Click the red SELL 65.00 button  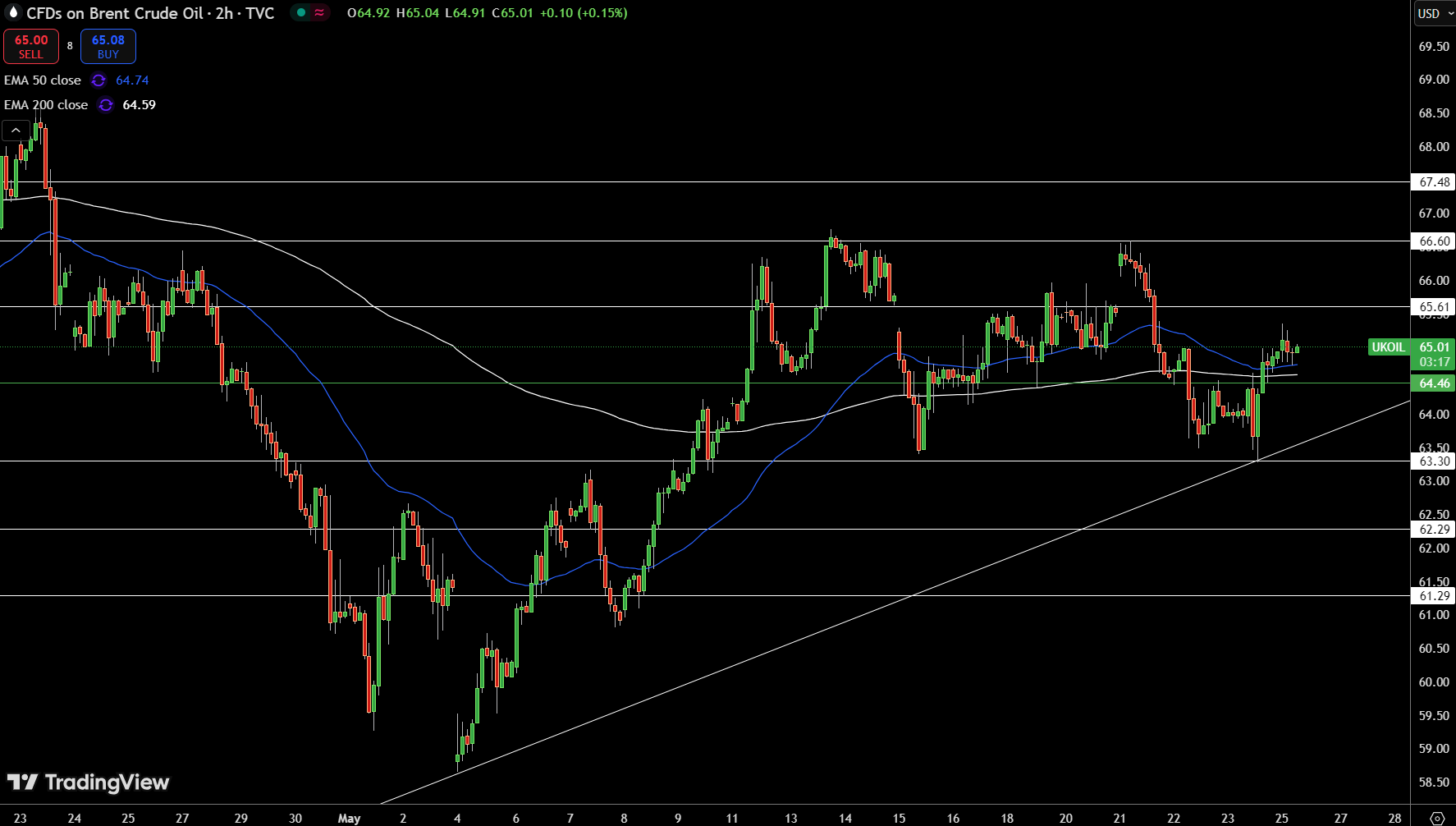[x=31, y=47]
